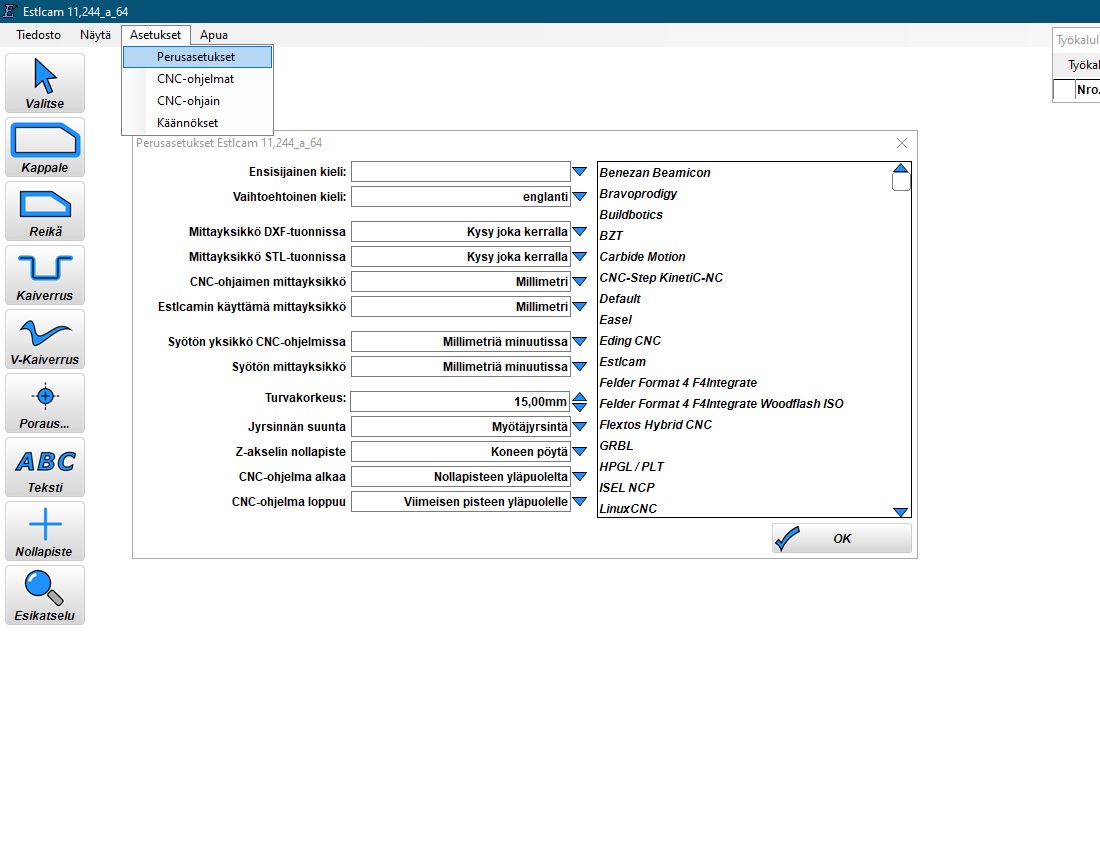Expand Syötön yksikkö CNC-ohjelmissa dropdown arrow
Screen dimensions: 1100x850
[579, 342]
